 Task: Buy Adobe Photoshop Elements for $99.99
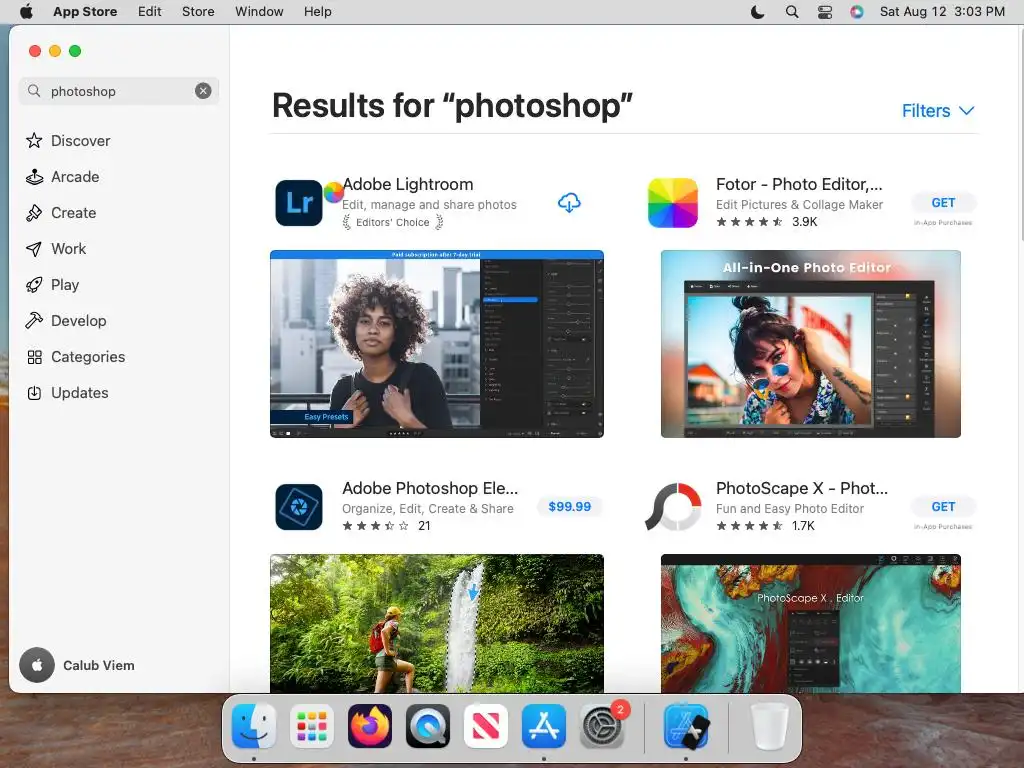click(569, 506)
